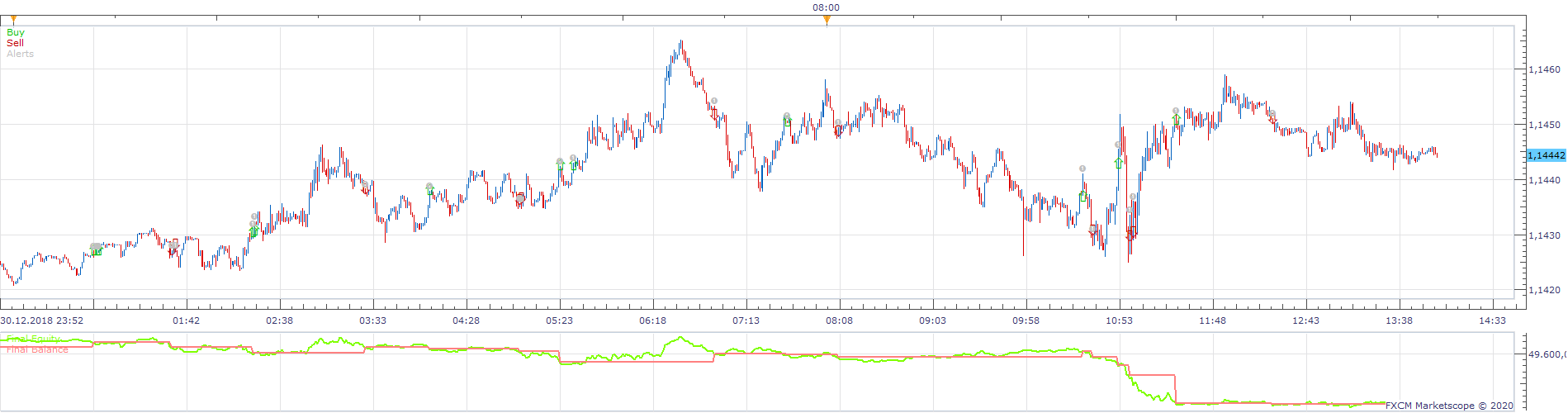Image resolution: width=1568 pixels, height=413 pixels.
Task: Click the 1,1420 price axis label
Action: pos(1544,290)
